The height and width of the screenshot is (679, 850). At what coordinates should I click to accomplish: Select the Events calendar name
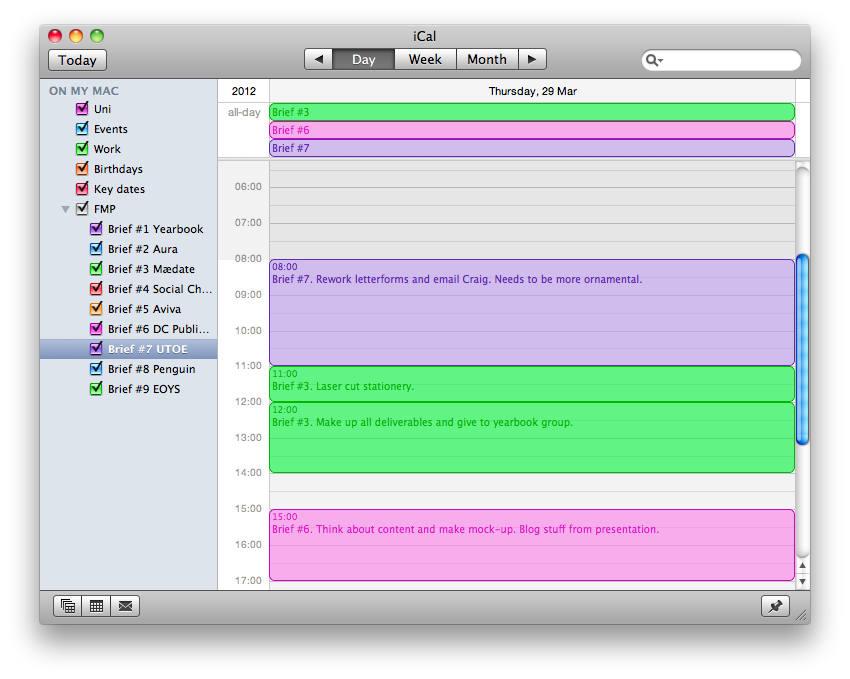(x=111, y=129)
